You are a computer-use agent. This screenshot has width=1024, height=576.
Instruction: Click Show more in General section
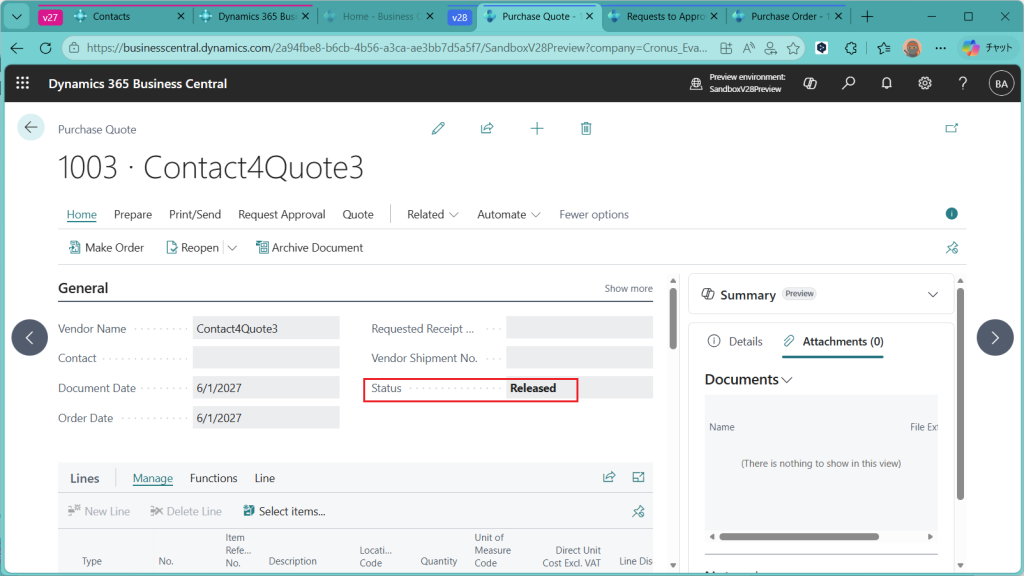pyautogui.click(x=628, y=288)
